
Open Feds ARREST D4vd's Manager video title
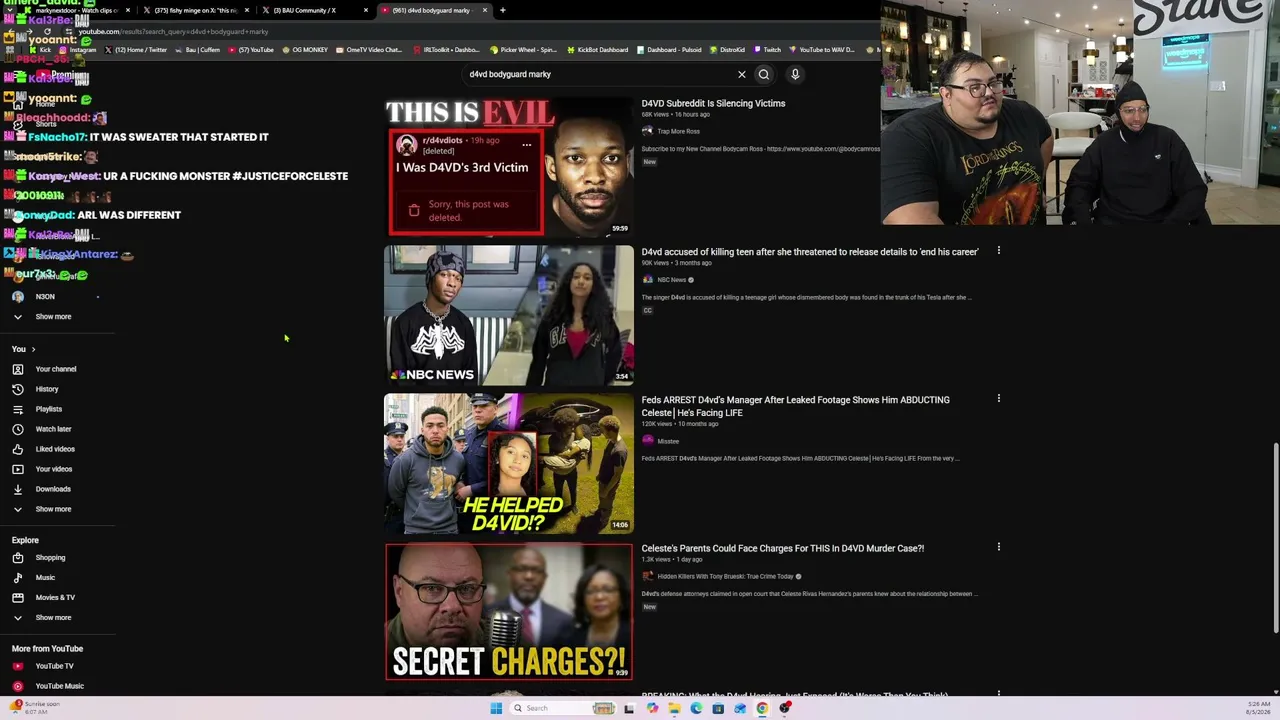pos(796,406)
